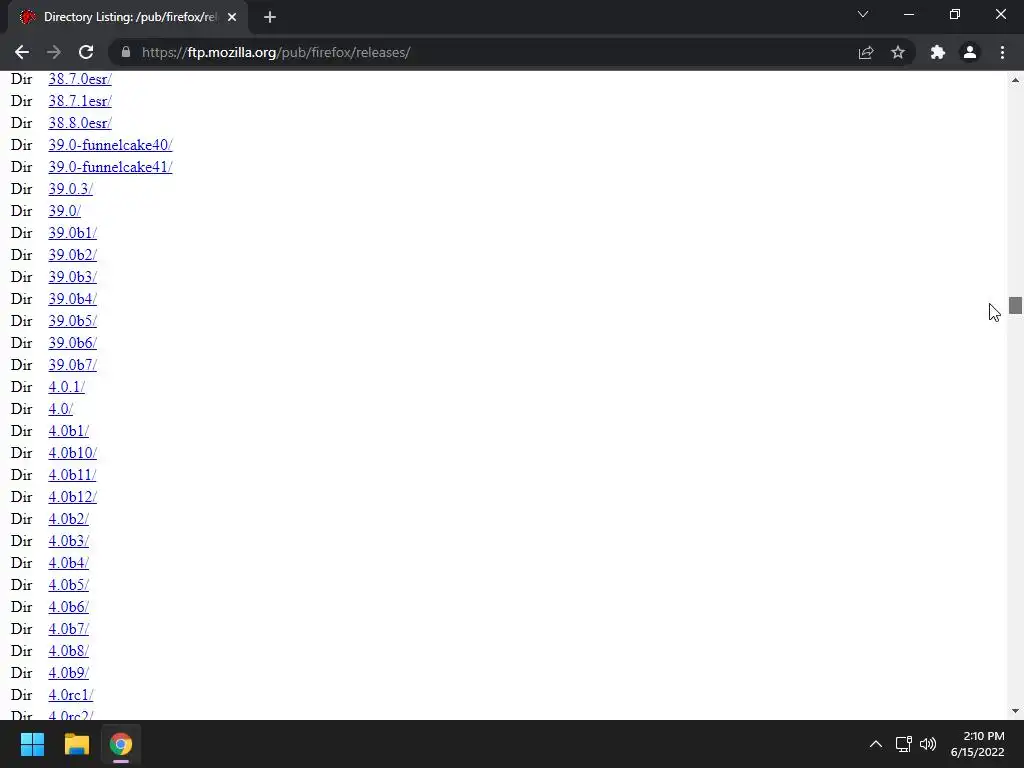Click the page scrollbar down arrow
Screen dimensions: 1024x768
coord(1015,711)
